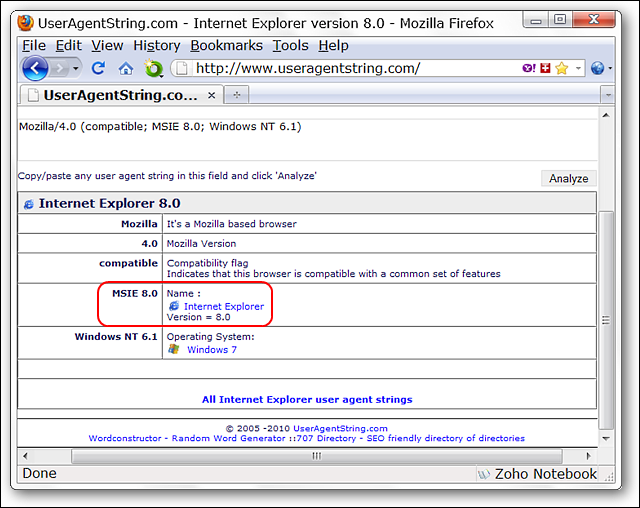Open All Internet Explorer user agent strings
The image size is (640, 508).
click(307, 399)
